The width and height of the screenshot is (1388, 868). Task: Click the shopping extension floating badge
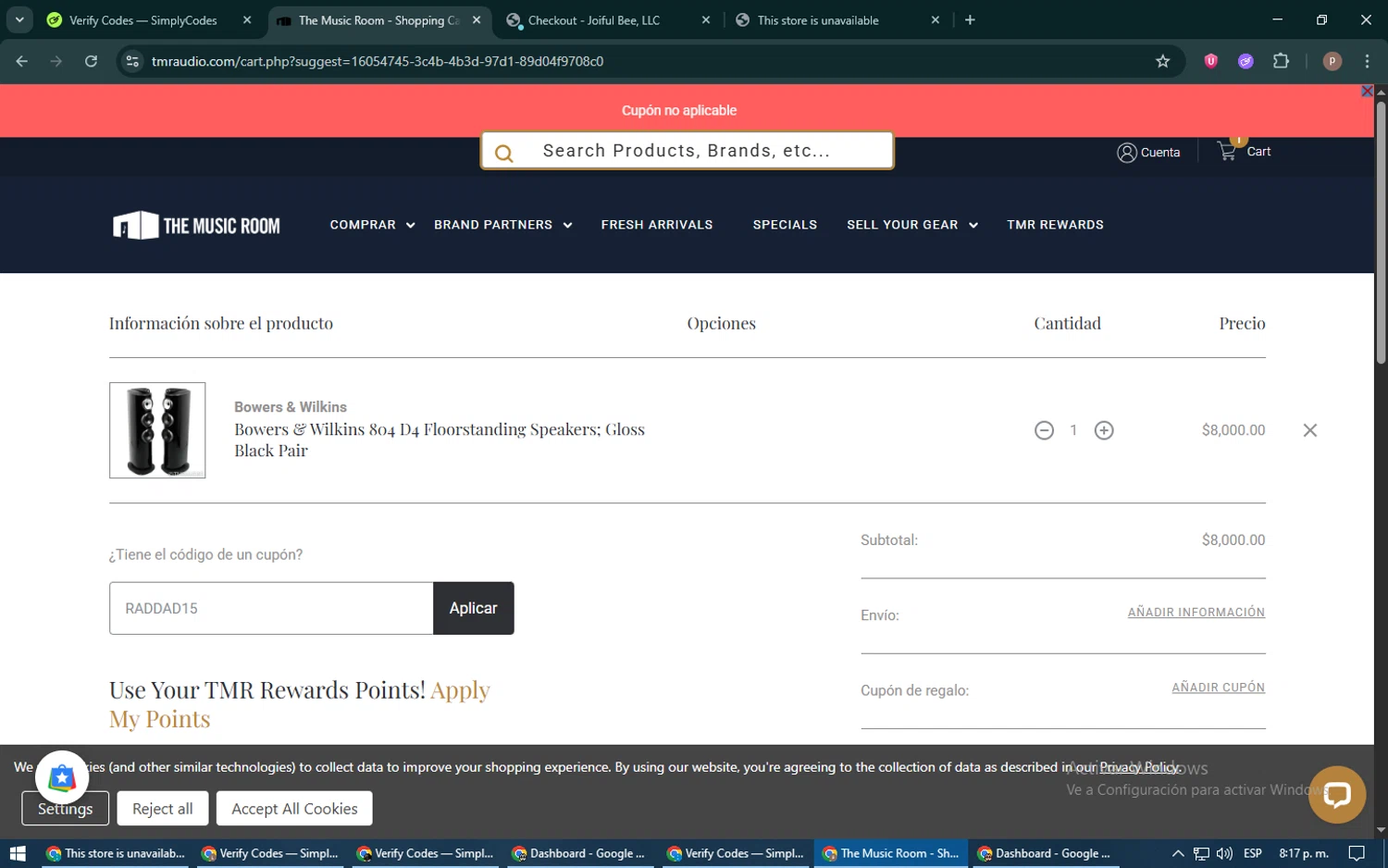(62, 778)
